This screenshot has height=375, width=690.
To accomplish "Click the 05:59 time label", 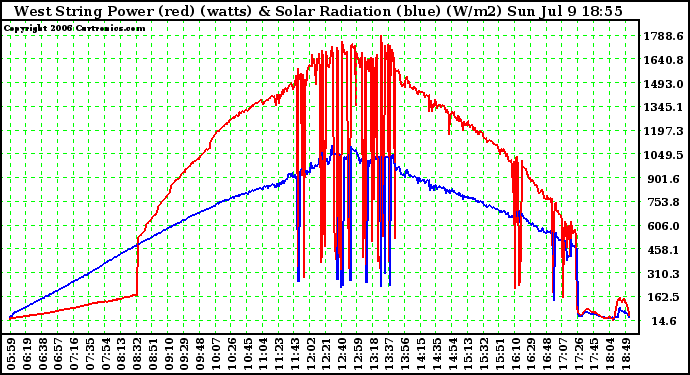I will point(11,354).
